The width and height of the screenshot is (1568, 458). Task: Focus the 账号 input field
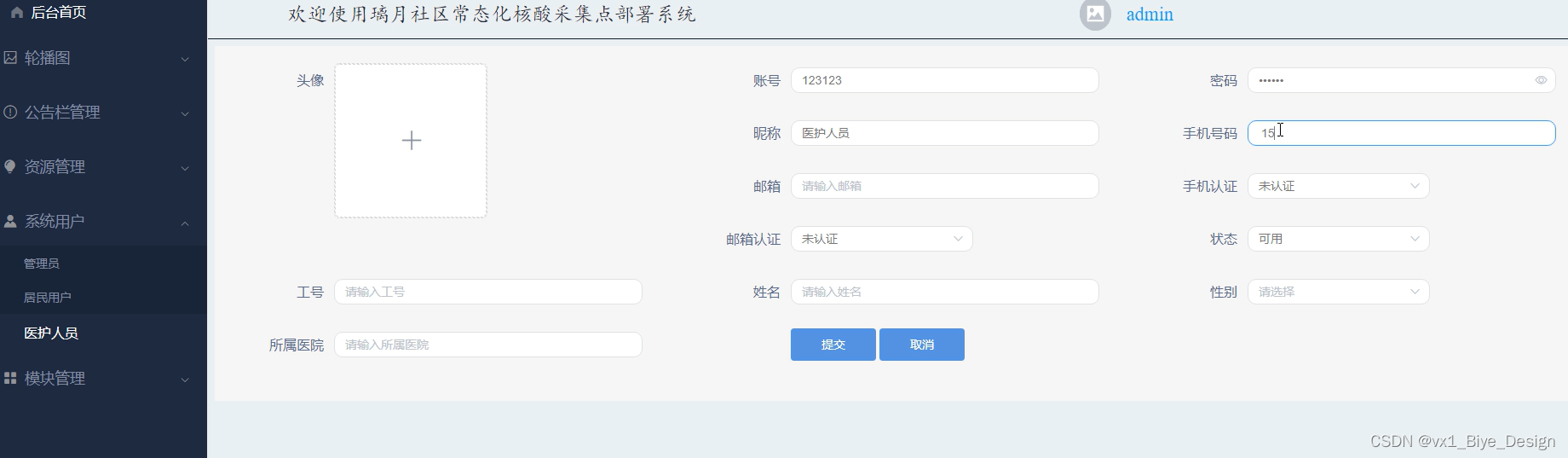tap(944, 80)
